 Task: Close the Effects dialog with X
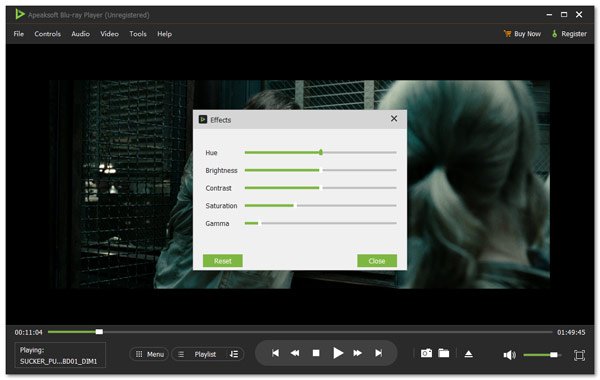pyautogui.click(x=394, y=119)
